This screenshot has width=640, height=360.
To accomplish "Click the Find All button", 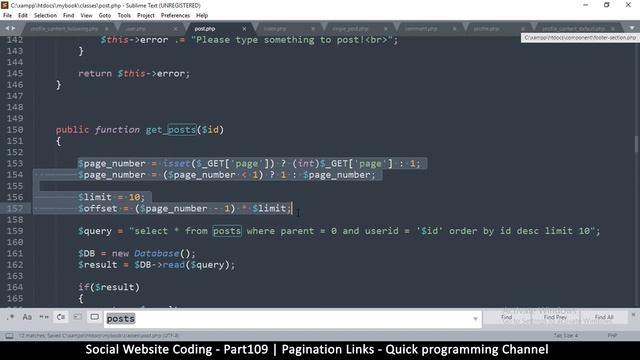I will point(604,317).
